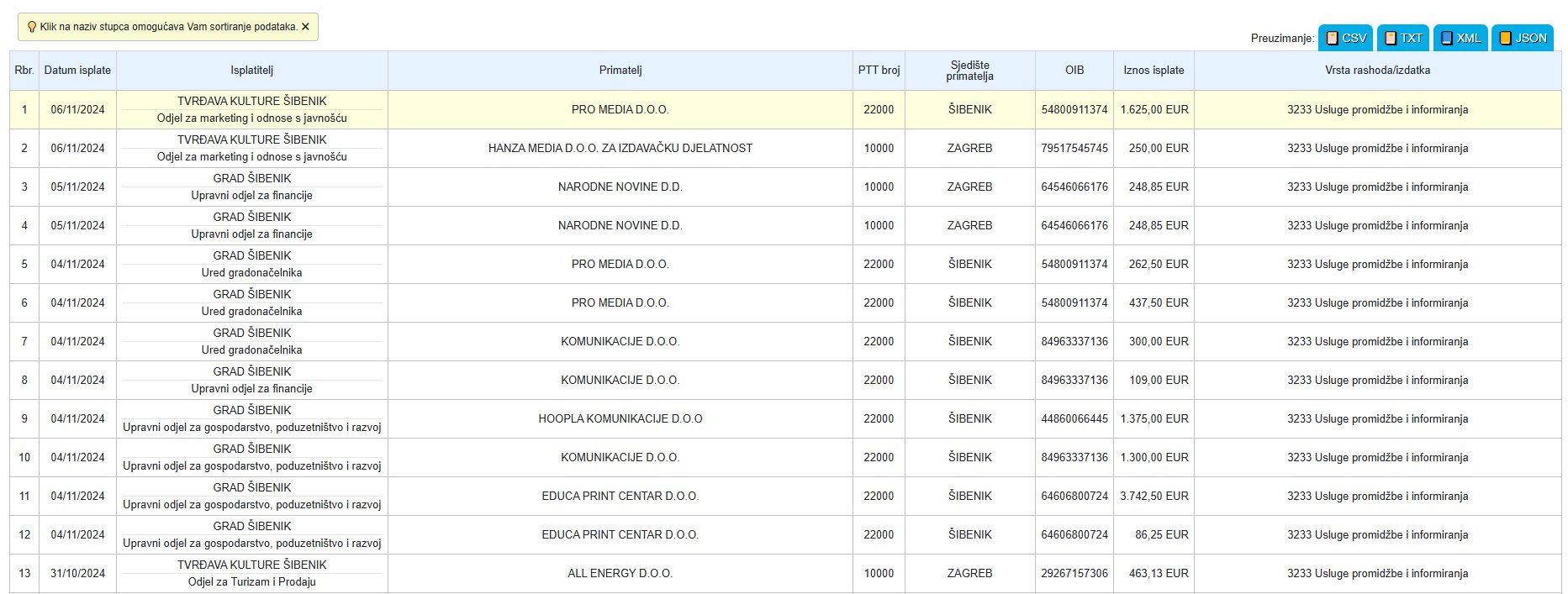Sort by PTT broj column header
1568x594 pixels.
click(879, 71)
